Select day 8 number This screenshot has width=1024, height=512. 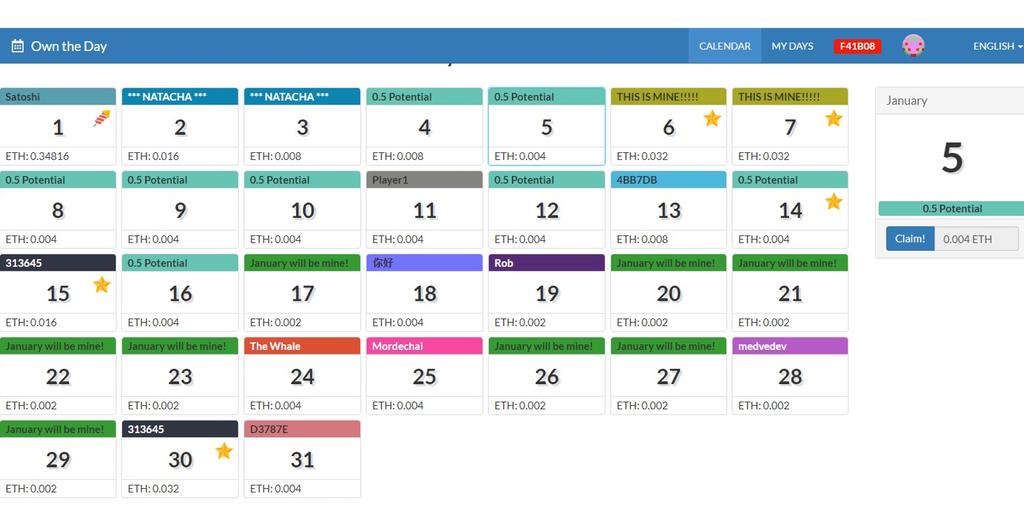[58, 210]
